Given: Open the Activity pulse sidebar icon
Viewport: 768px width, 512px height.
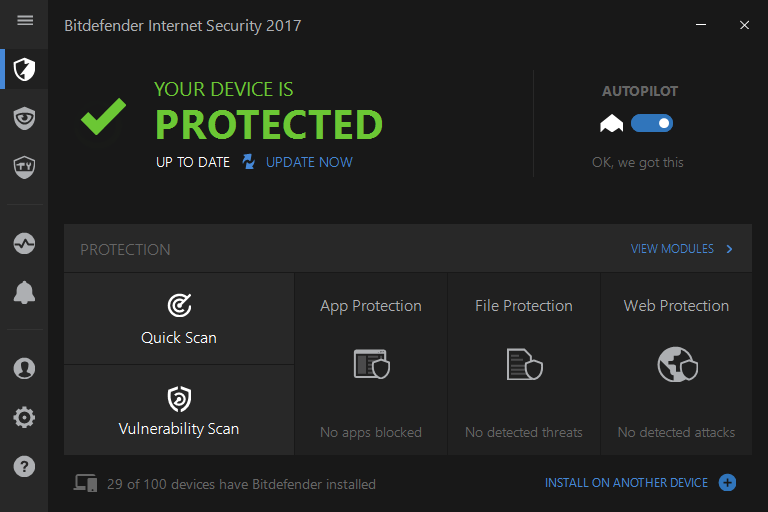Looking at the screenshot, I should pos(25,243).
